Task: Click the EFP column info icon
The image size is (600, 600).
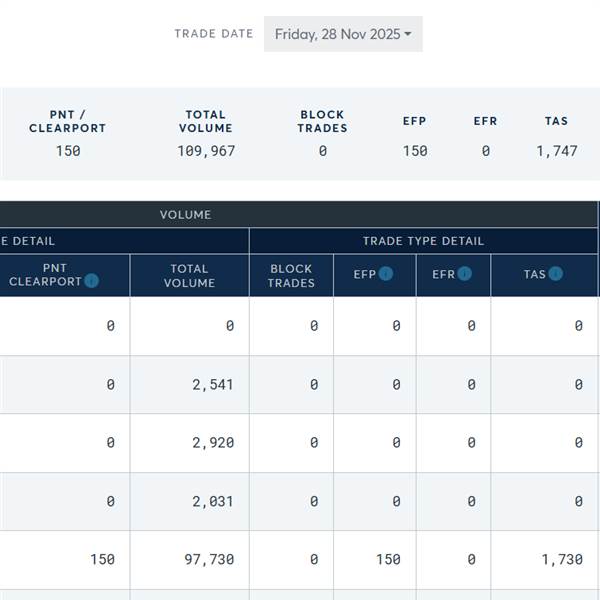Action: coord(386,274)
